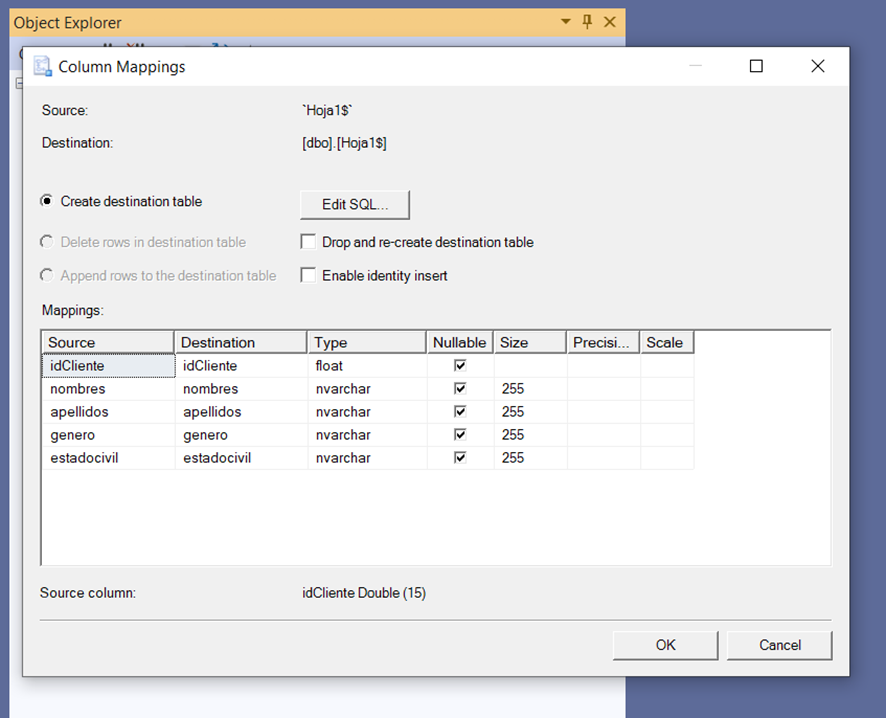Uncheck Nullable for the genero column
The image size is (886, 718).
click(x=460, y=434)
